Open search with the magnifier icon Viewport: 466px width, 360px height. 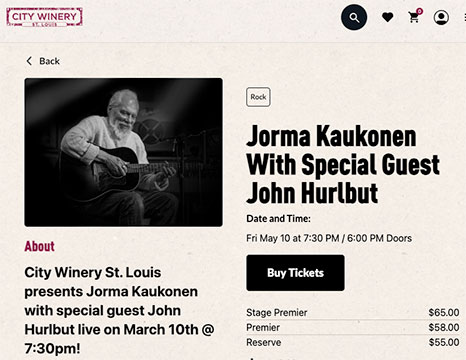click(354, 17)
